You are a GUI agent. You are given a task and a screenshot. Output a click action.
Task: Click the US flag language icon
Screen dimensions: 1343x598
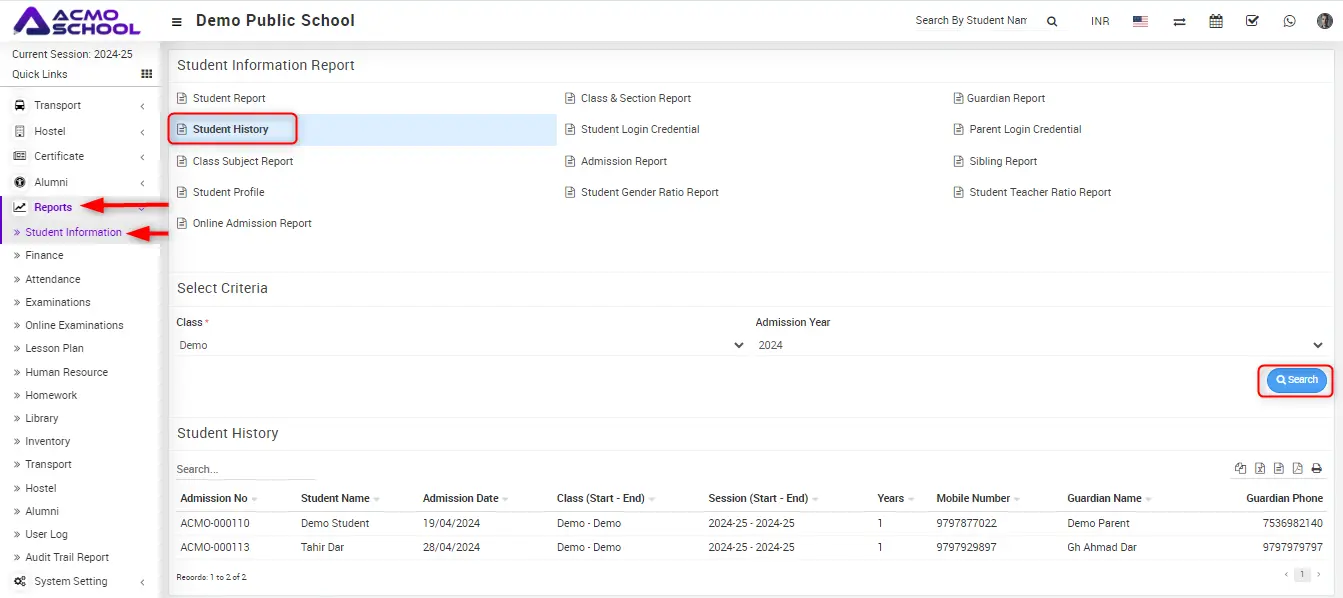coord(1140,21)
